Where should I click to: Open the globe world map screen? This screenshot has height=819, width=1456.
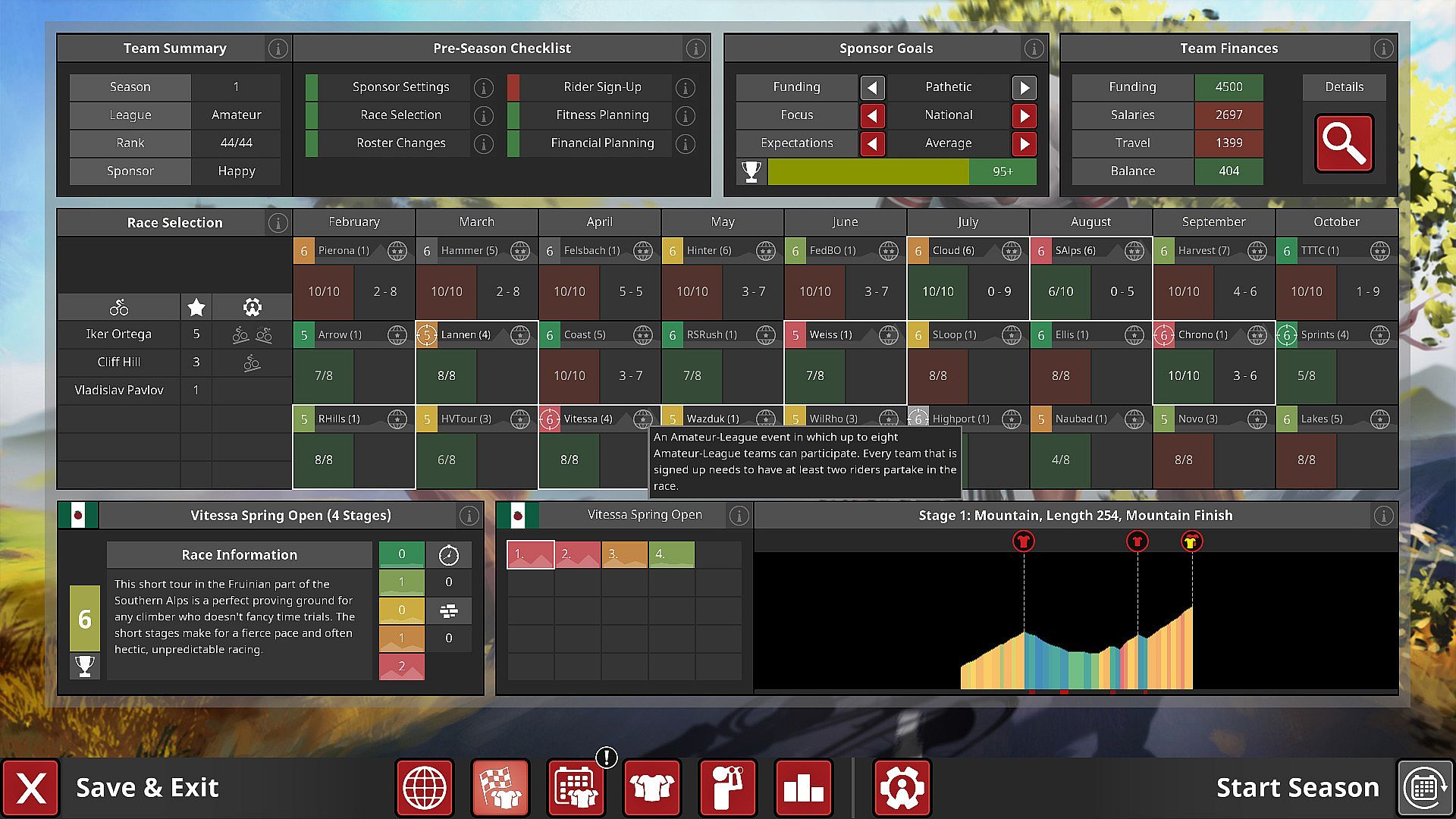point(425,788)
